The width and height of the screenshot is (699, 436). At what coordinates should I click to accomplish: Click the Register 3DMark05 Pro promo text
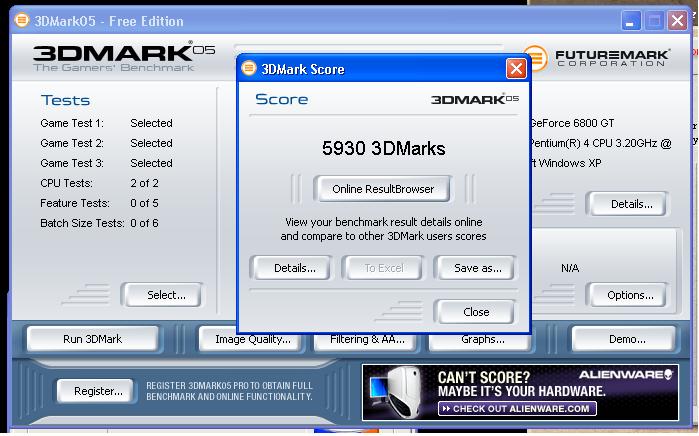(x=230, y=391)
